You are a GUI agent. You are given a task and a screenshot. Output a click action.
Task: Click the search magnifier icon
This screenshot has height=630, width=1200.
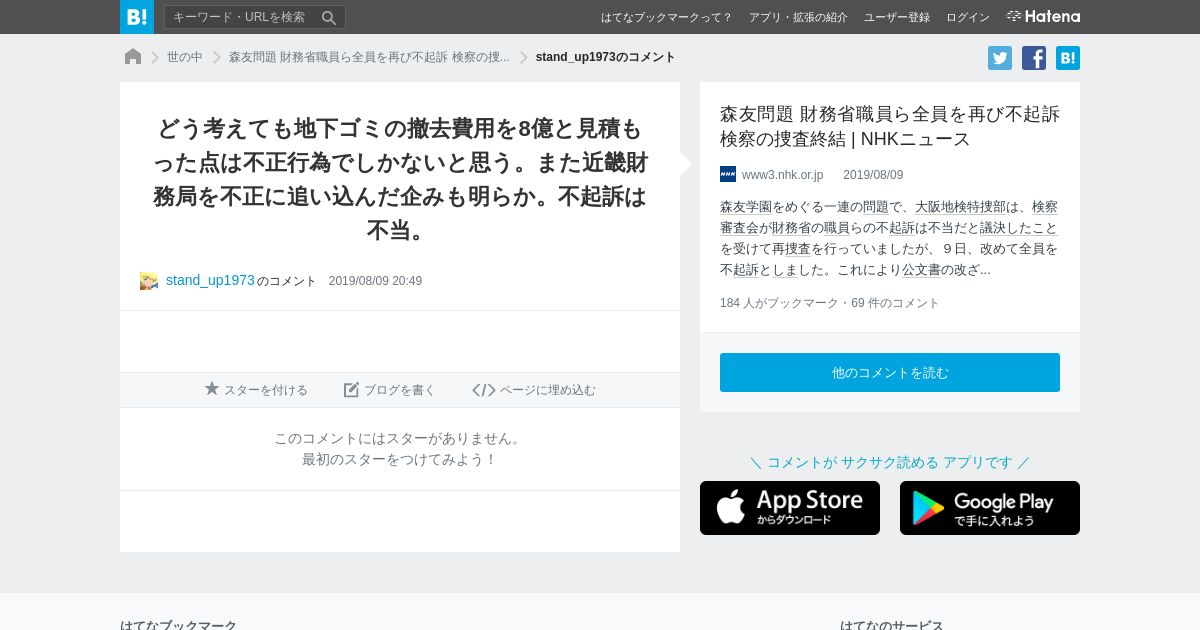pos(329,17)
